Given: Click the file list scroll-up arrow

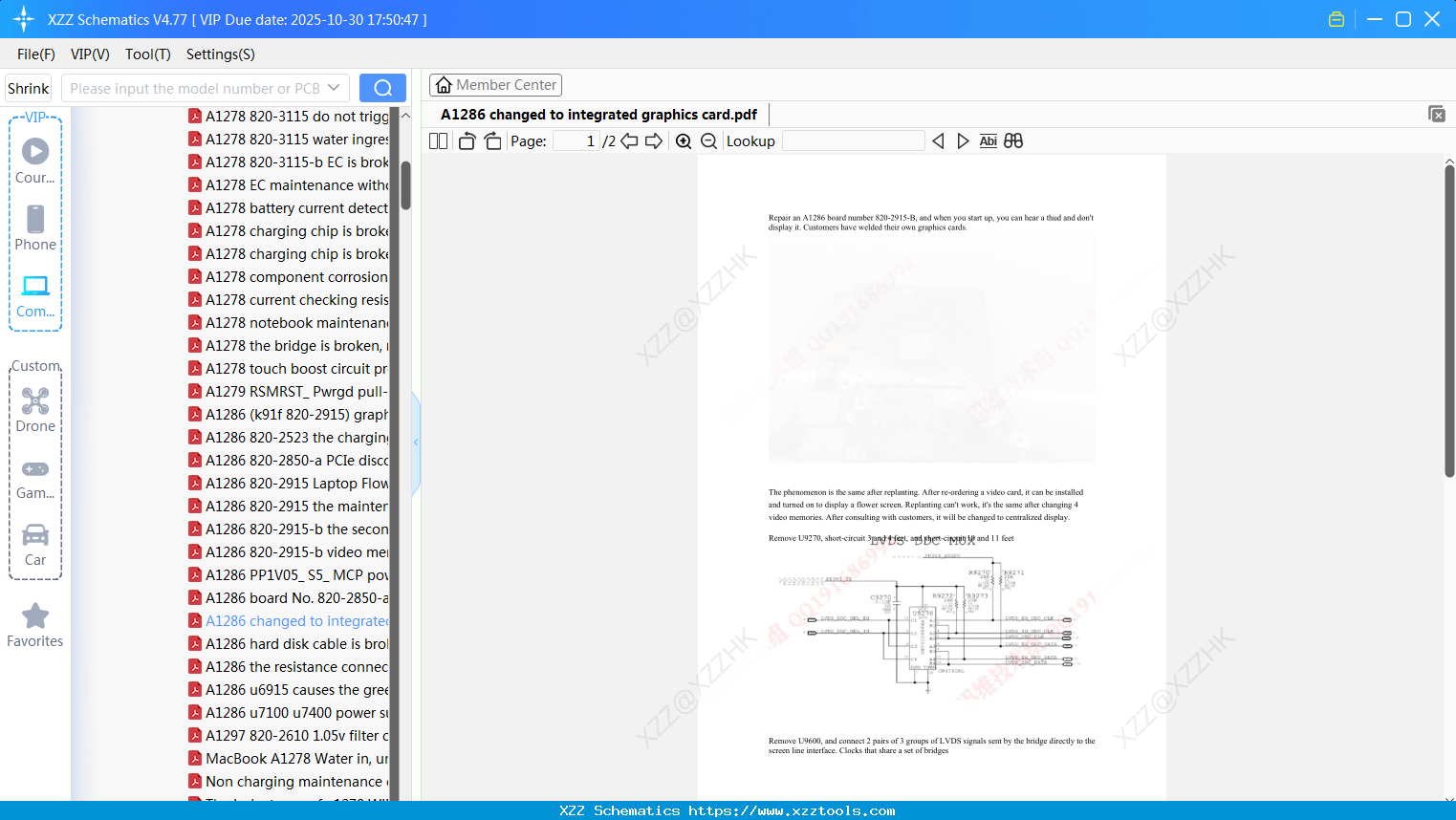Looking at the screenshot, I should [405, 116].
